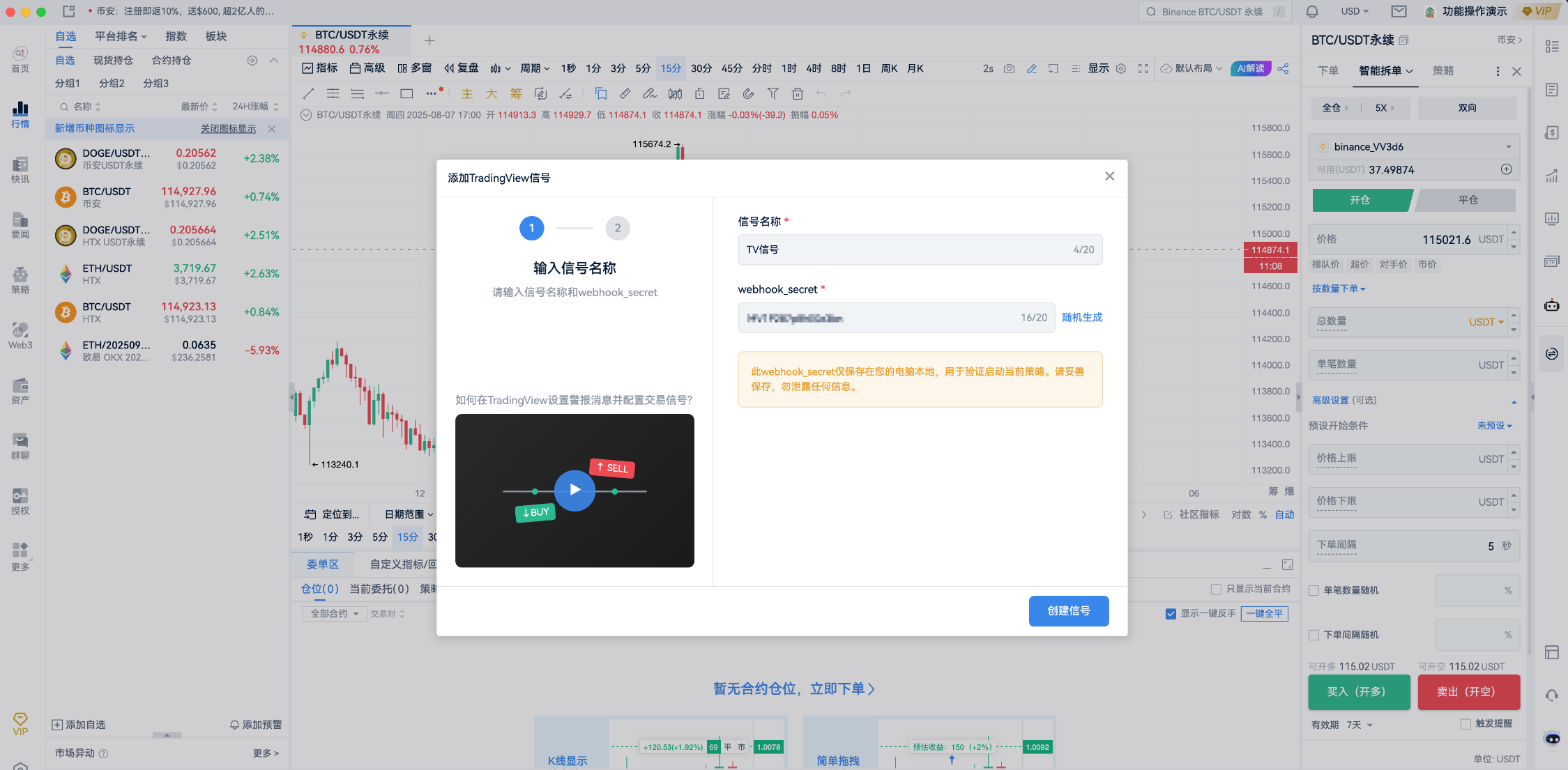This screenshot has width=1568, height=770.
Task: Click the lock drawings icon
Action: tap(699, 93)
